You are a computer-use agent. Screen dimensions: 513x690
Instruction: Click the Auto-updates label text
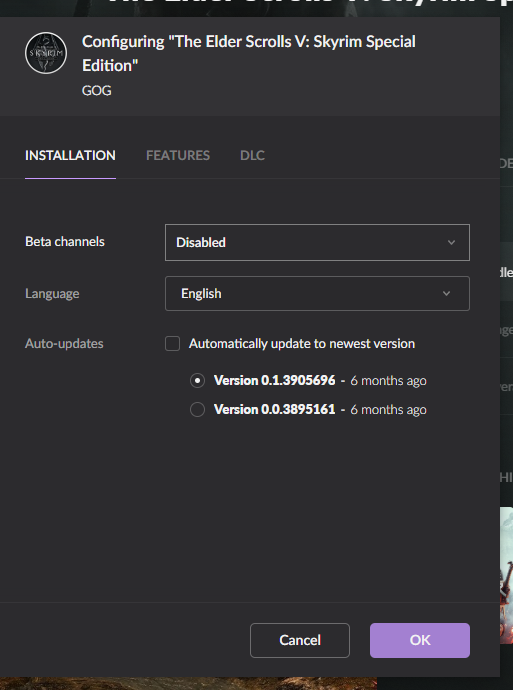pyautogui.click(x=64, y=344)
